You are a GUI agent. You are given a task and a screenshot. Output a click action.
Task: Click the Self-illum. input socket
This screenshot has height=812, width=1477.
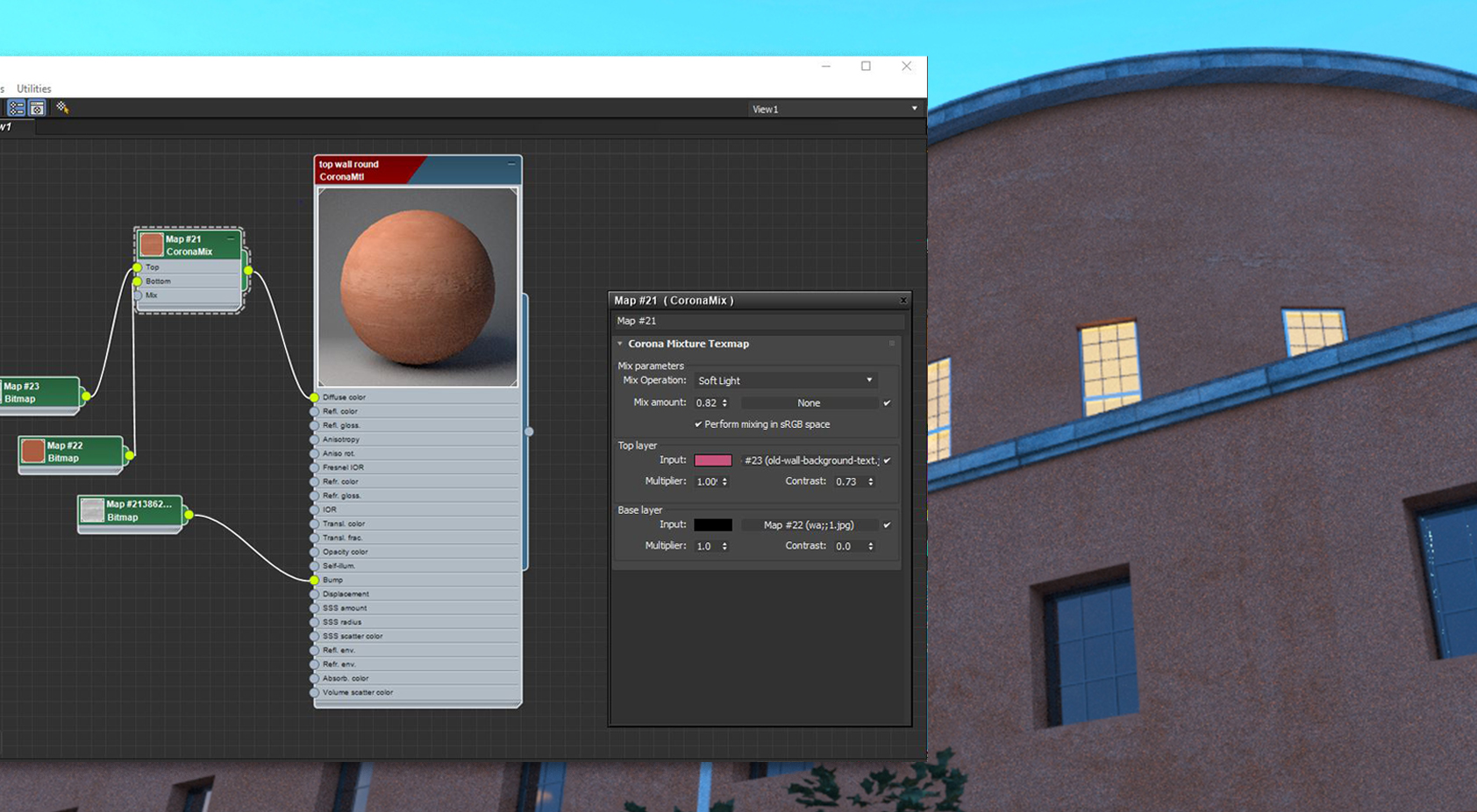314,566
